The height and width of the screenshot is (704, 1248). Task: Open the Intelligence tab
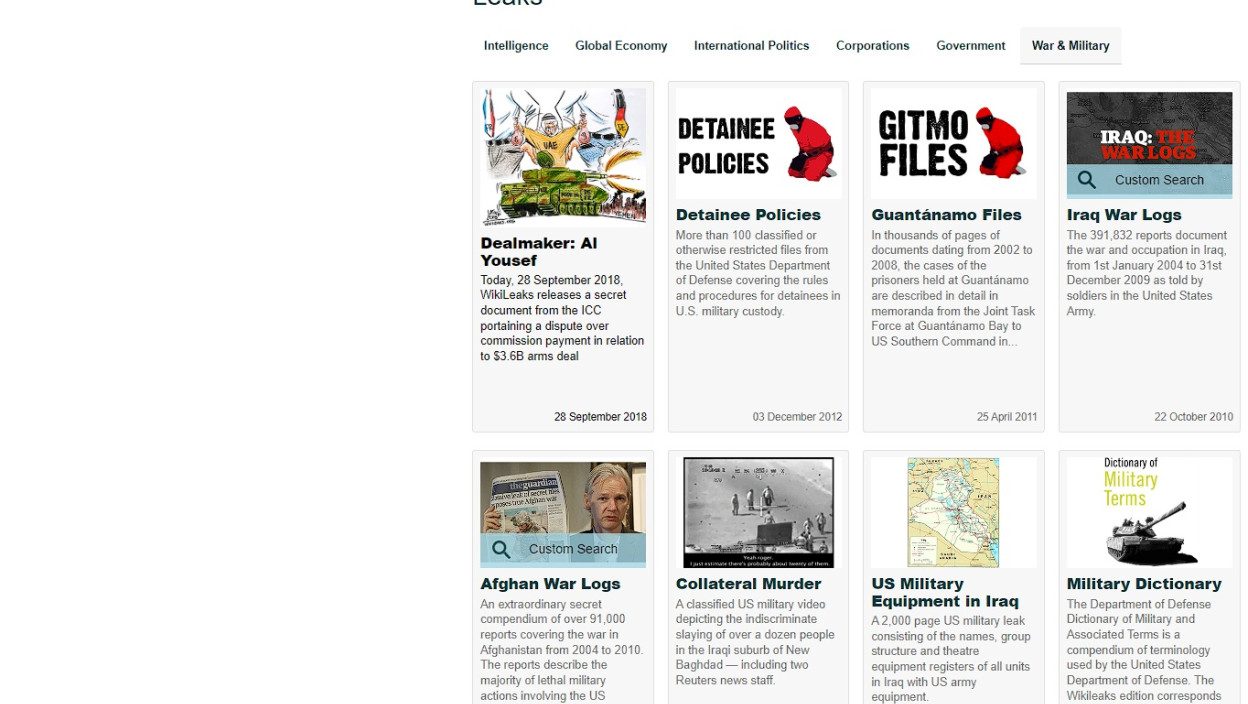[516, 46]
